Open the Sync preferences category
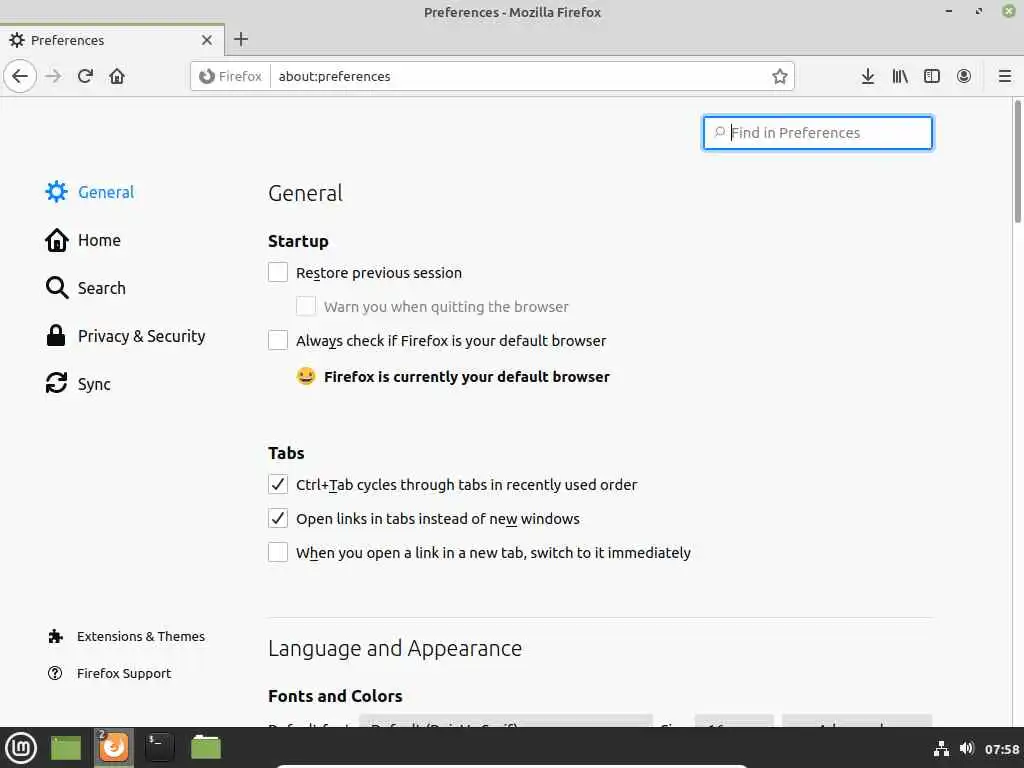 [94, 384]
